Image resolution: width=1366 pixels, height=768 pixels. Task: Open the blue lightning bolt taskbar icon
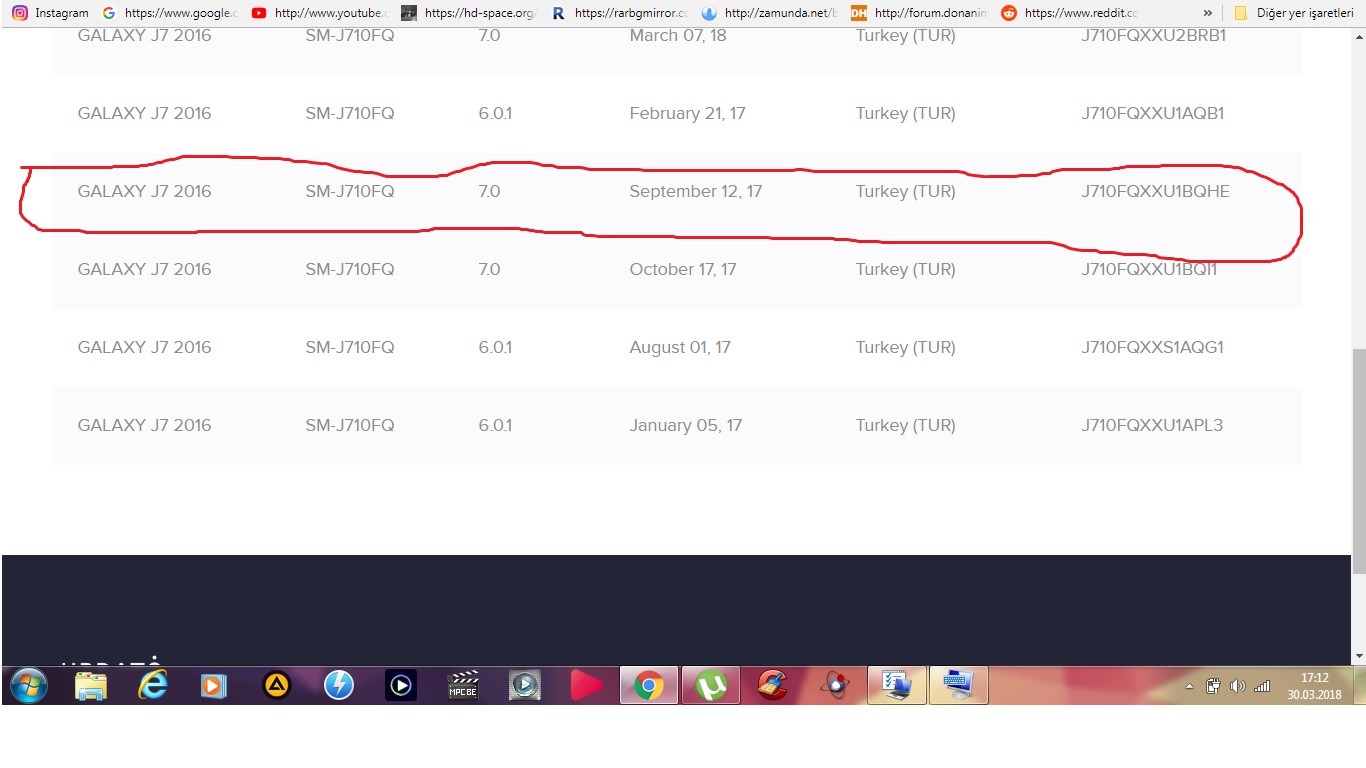pos(339,686)
